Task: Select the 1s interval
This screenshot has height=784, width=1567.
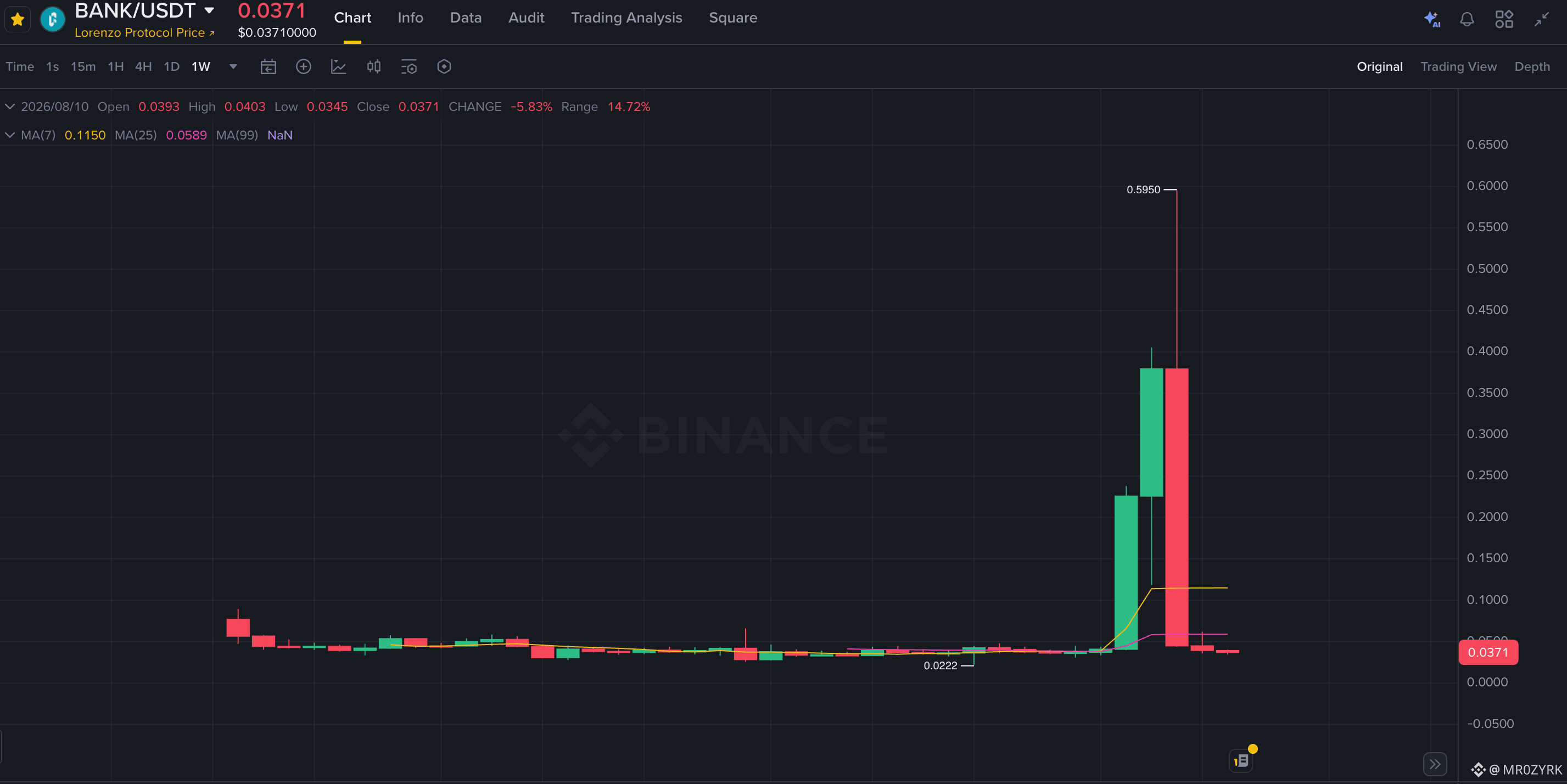Action: pos(52,67)
